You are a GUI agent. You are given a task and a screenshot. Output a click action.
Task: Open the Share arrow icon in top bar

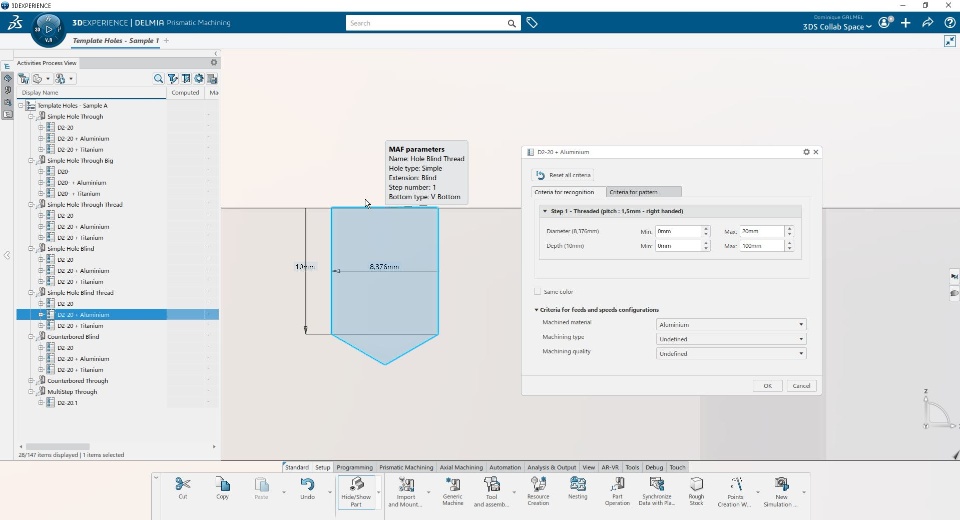(928, 23)
